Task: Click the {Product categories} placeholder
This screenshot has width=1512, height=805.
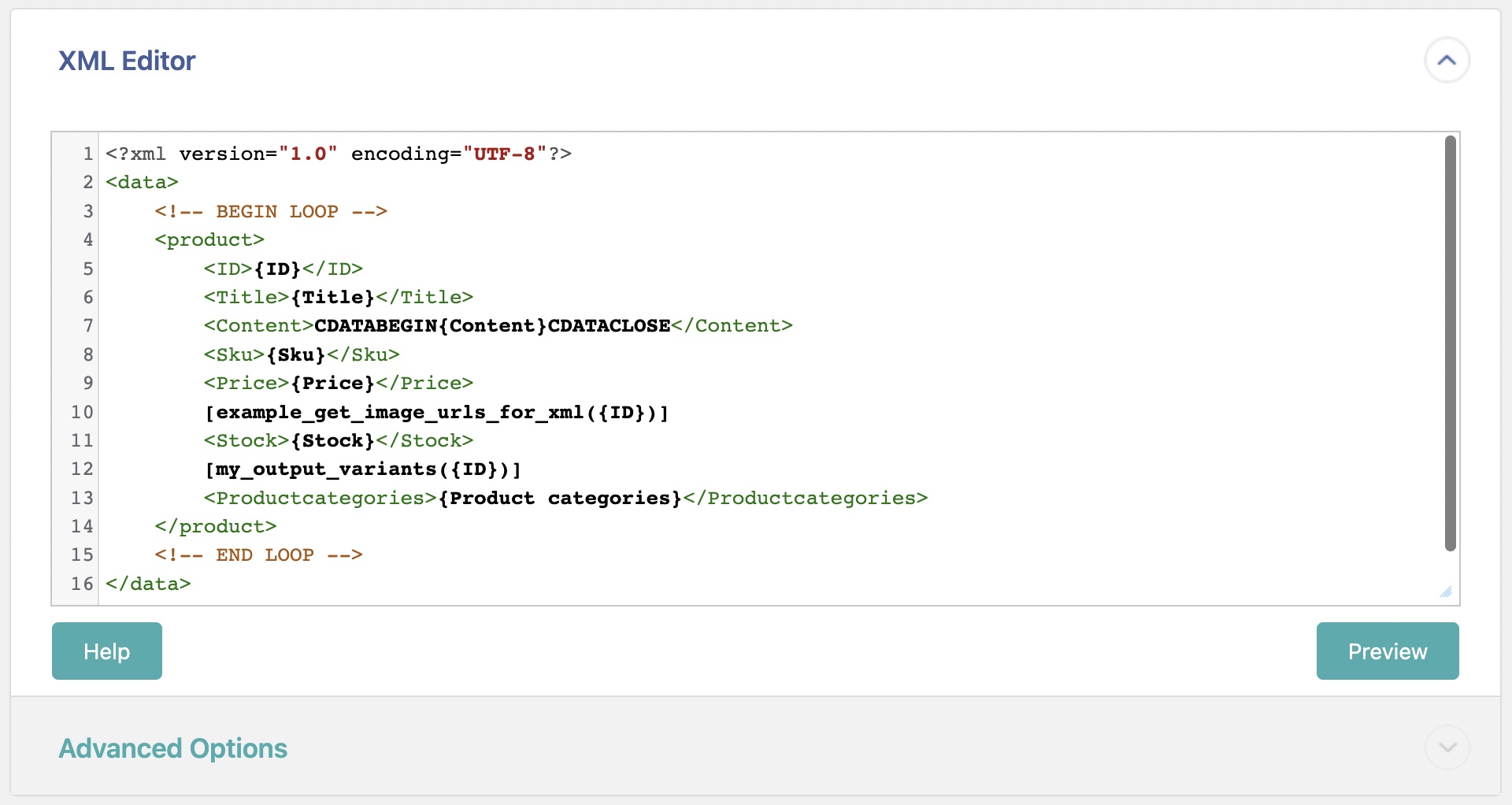Action: pos(559,499)
